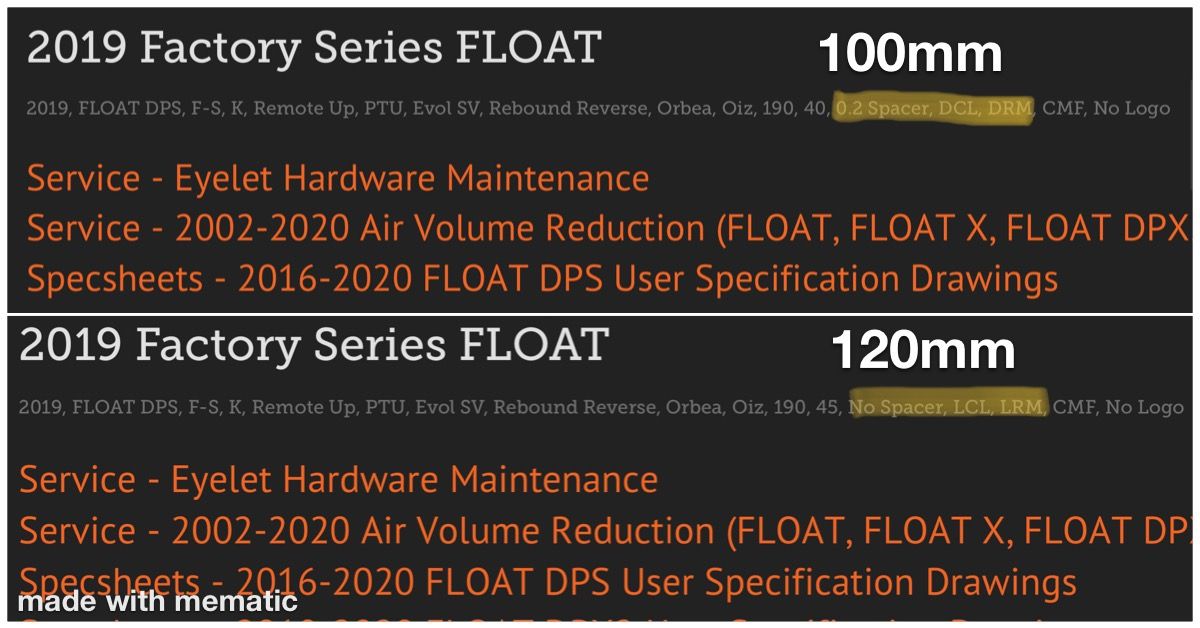Open FLOAT DPS Specification Drawings link in 100mm panel
Viewport: 1200px width, 628px height.
point(542,279)
